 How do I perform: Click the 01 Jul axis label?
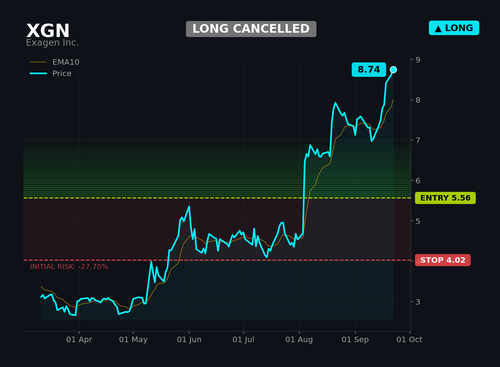(243, 340)
